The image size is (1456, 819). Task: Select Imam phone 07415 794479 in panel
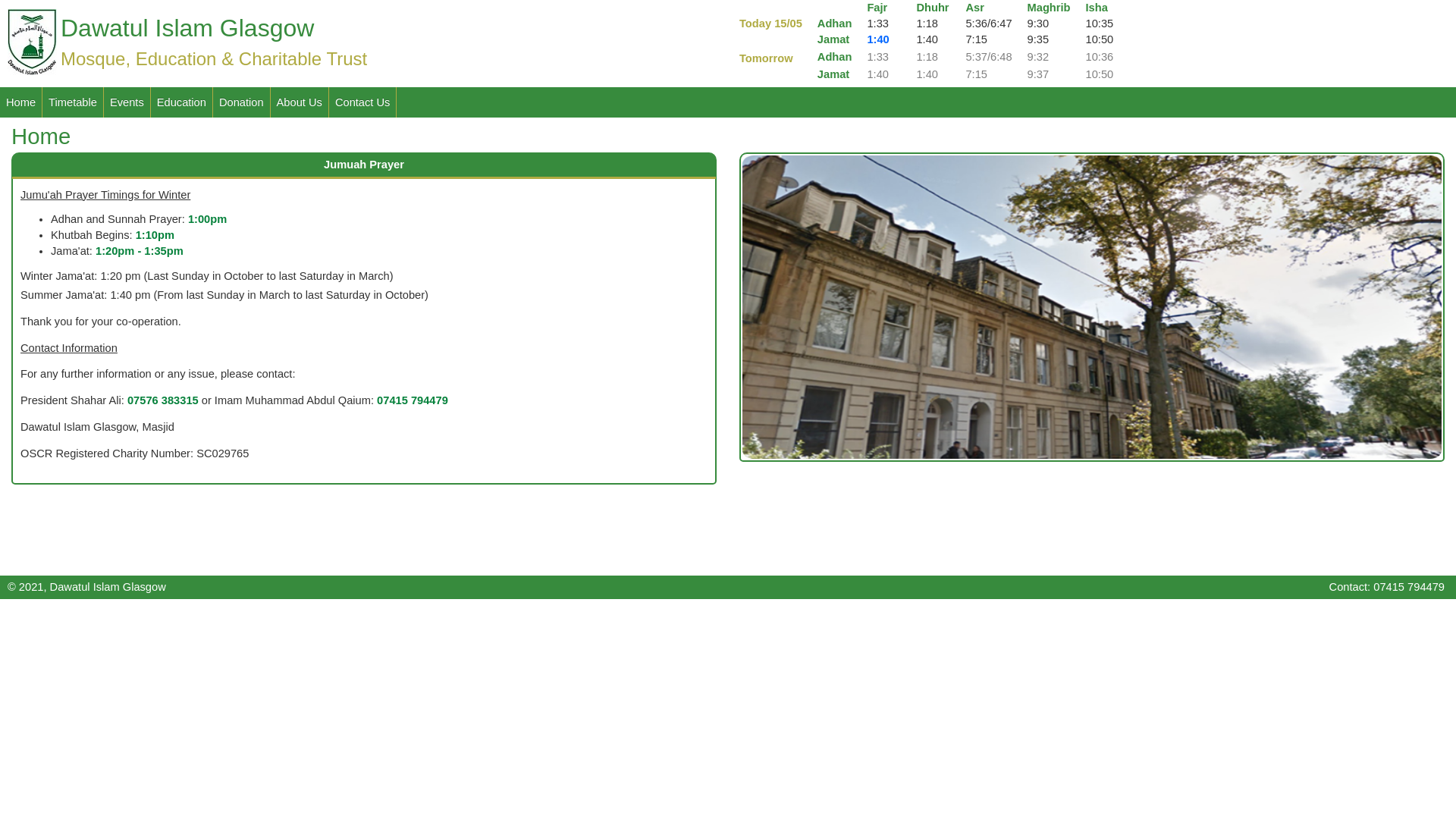[413, 400]
